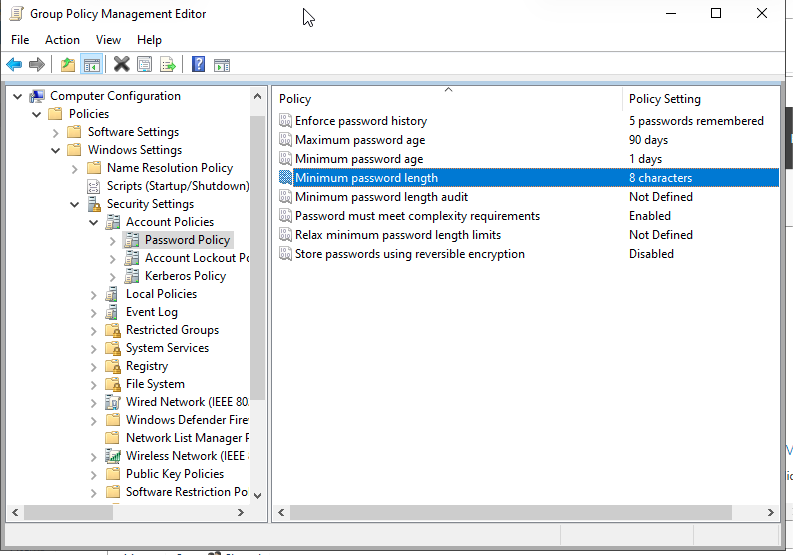Collapse the Policies tree node

click(x=36, y=114)
